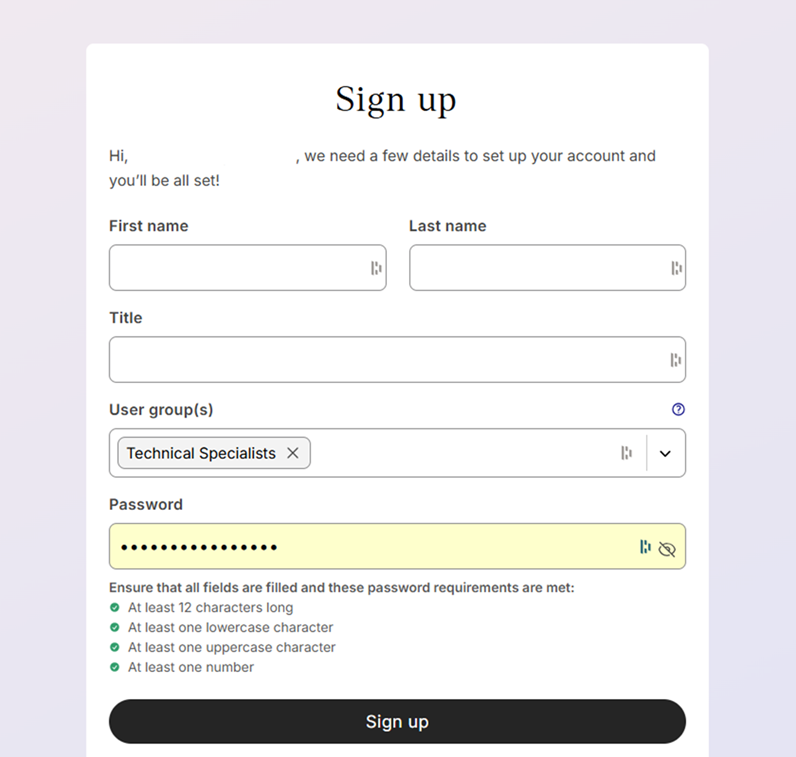Remove the Technical Specialists user group tag
Viewport: 796px width, 757px height.
click(293, 453)
